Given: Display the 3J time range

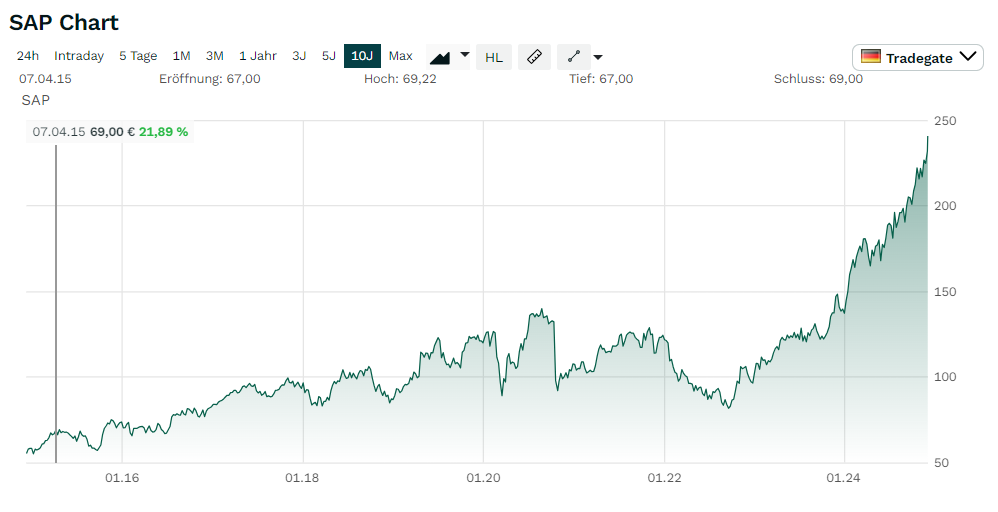Looking at the screenshot, I should tap(299, 56).
